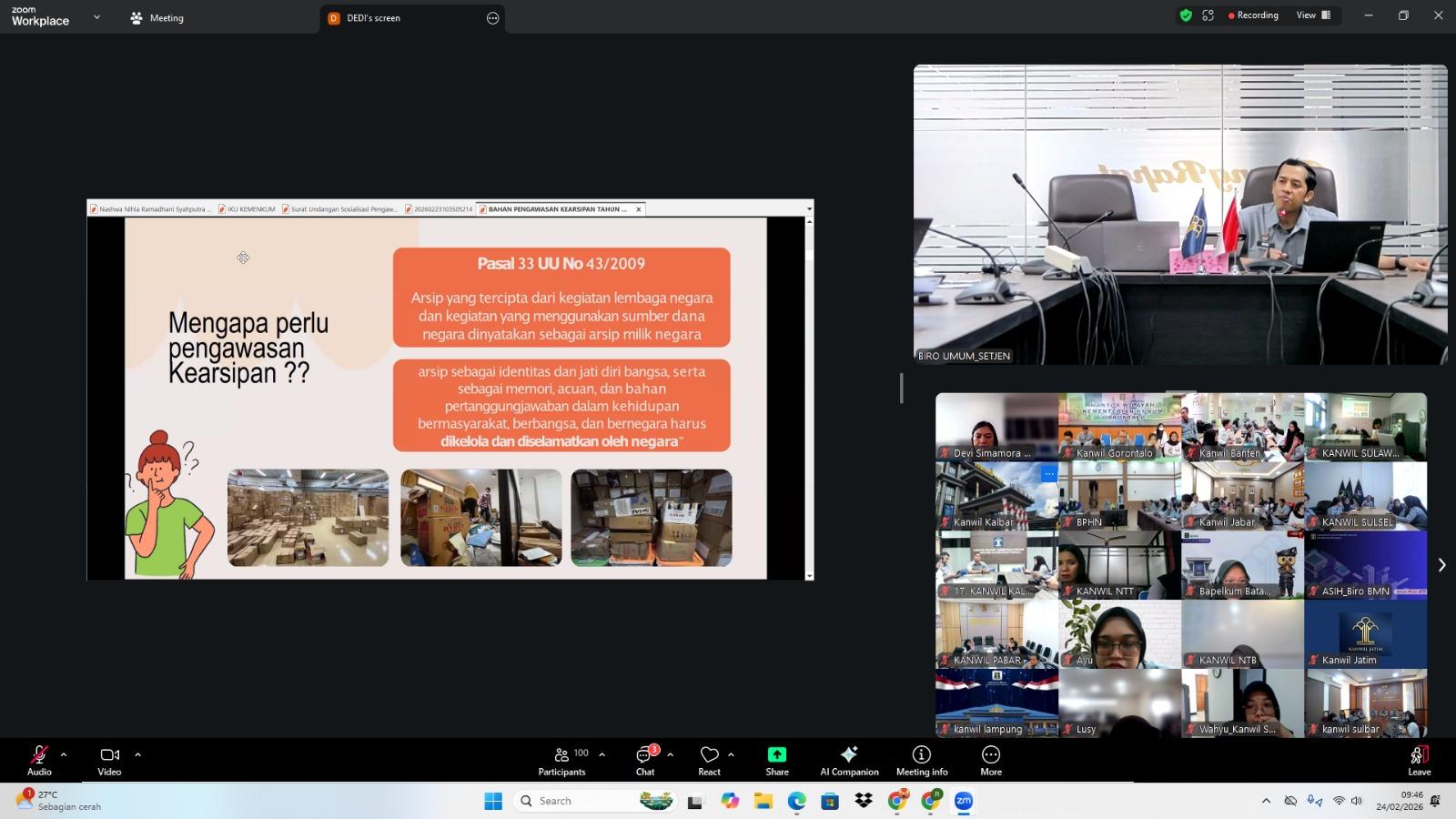Switch to the Meeting tab
Viewport: 1456px width, 819px height.
pyautogui.click(x=157, y=18)
